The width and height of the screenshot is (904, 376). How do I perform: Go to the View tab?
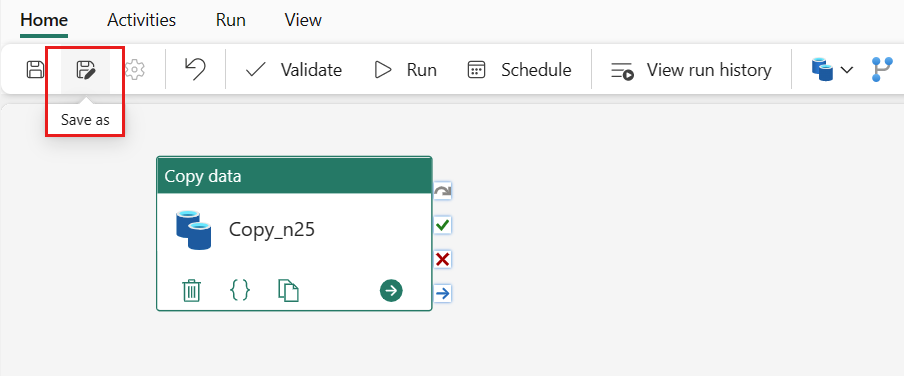(303, 20)
